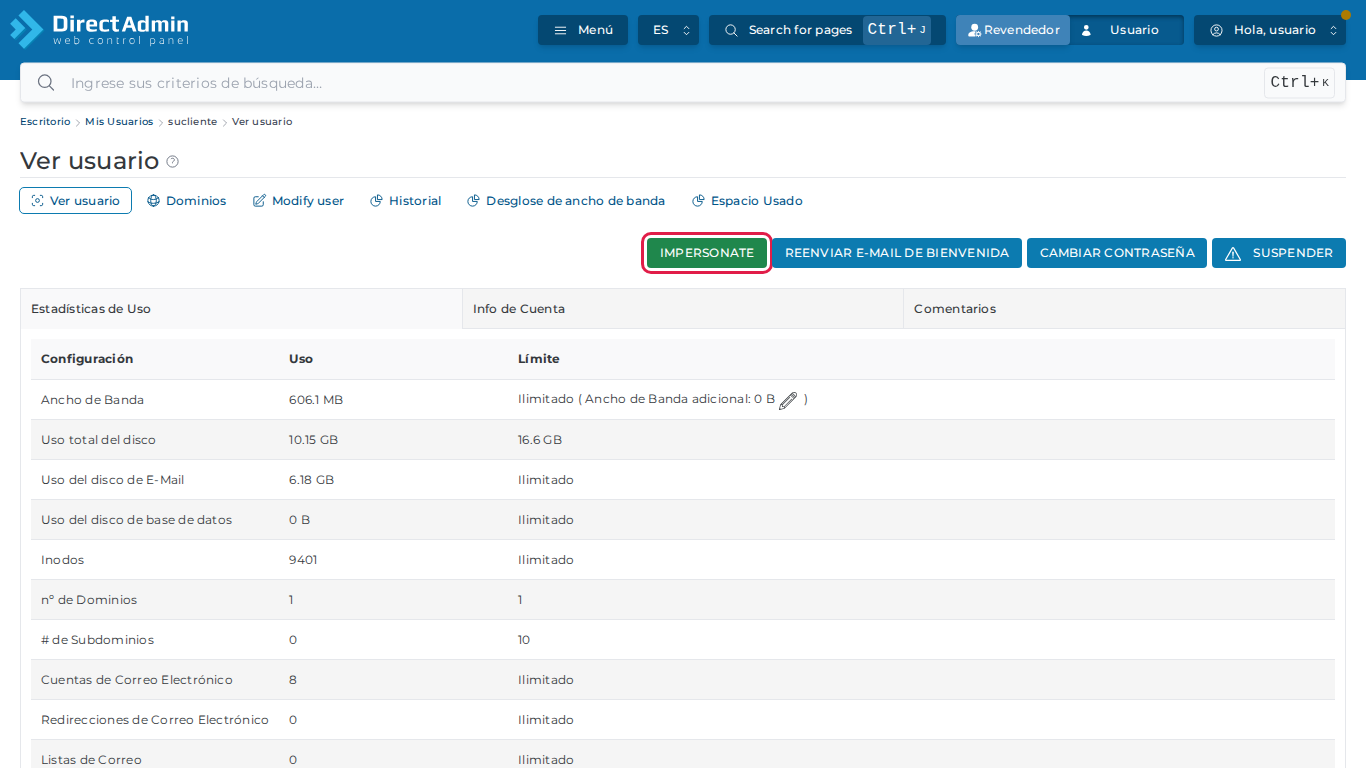Click the orange notification dot

pyautogui.click(x=1345, y=15)
